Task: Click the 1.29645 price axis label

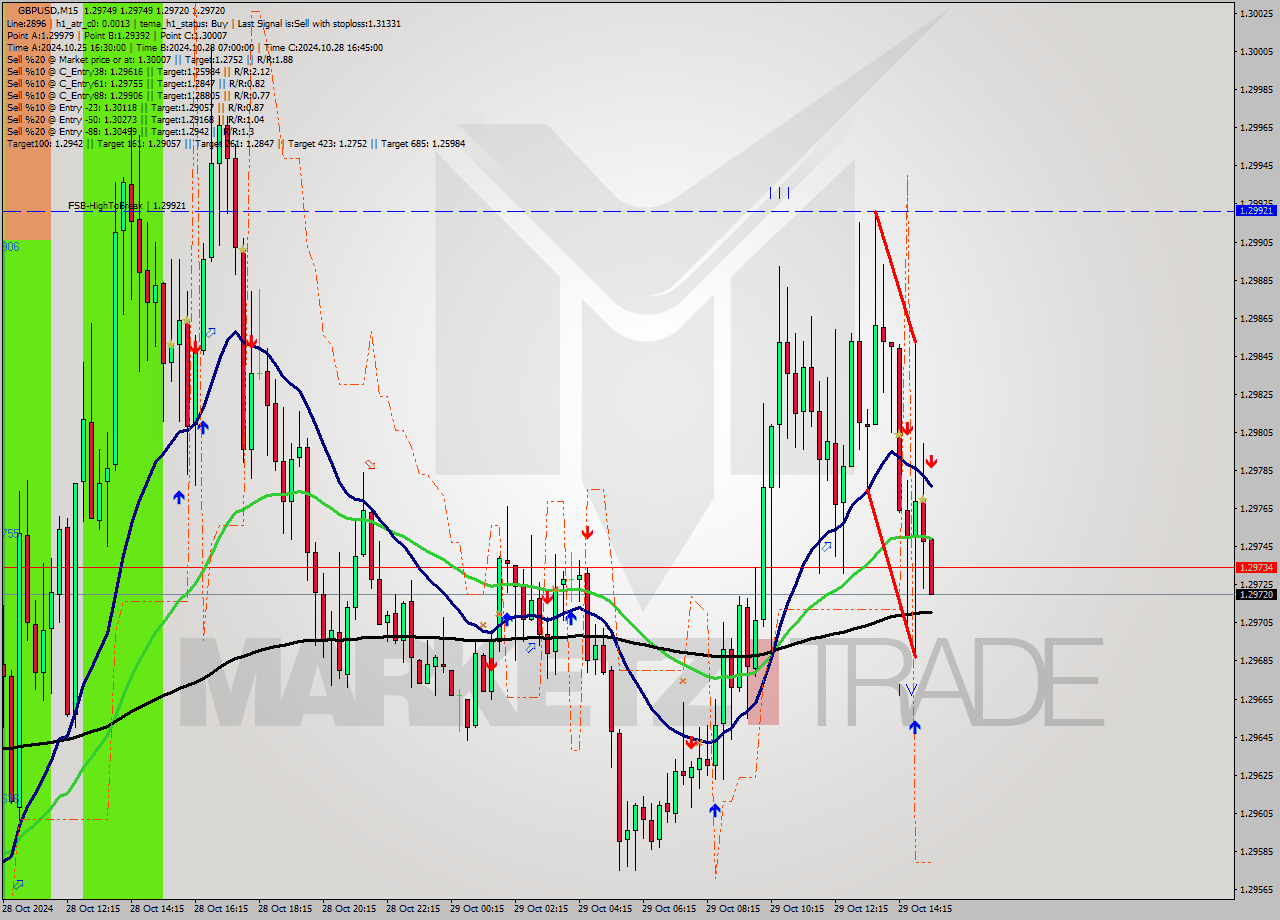Action: tap(1256, 738)
